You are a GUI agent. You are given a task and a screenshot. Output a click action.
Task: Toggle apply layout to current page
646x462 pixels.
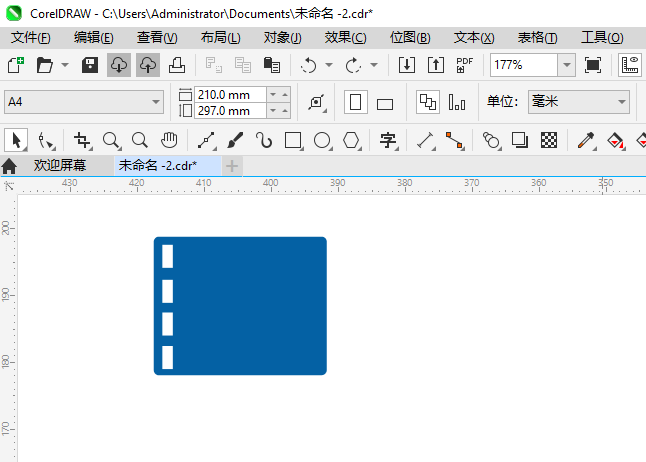[457, 102]
